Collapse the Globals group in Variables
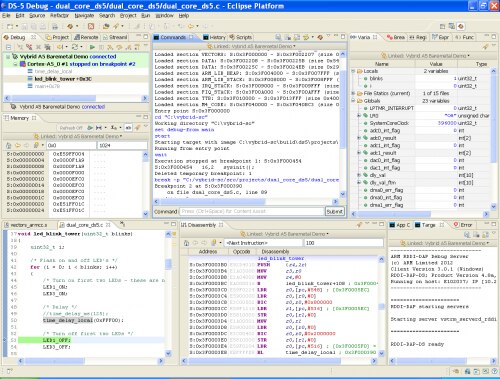 (x=353, y=101)
